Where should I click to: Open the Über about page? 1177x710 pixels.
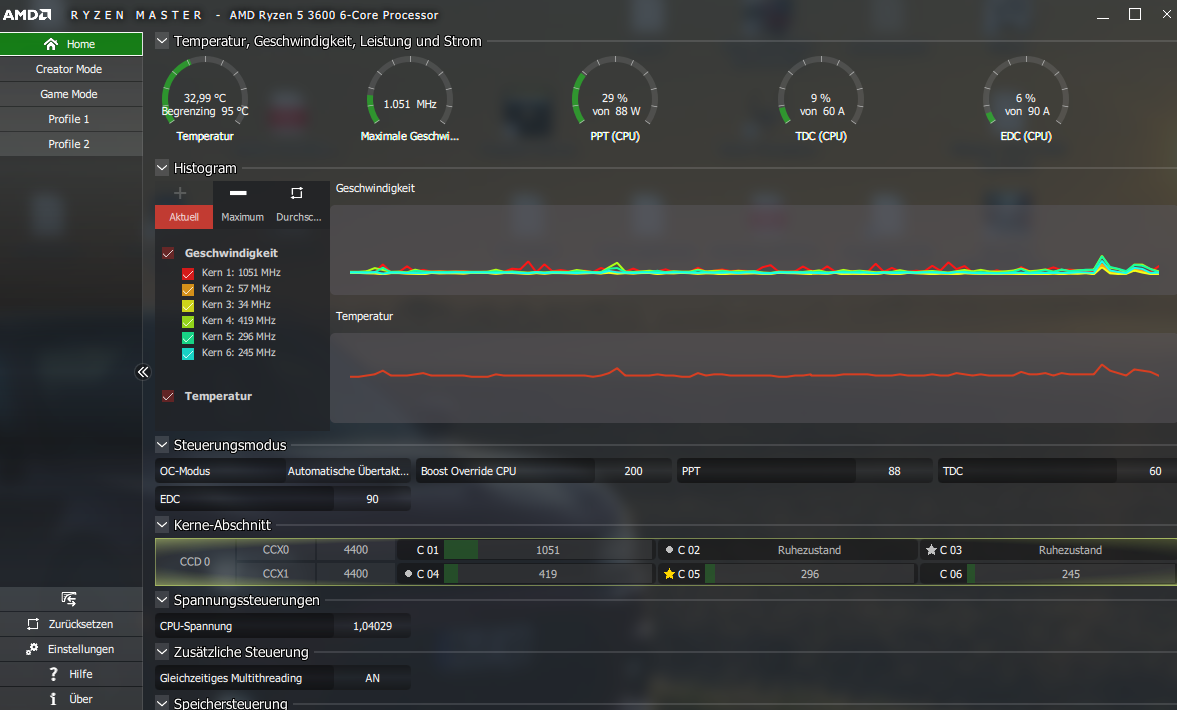(71, 699)
